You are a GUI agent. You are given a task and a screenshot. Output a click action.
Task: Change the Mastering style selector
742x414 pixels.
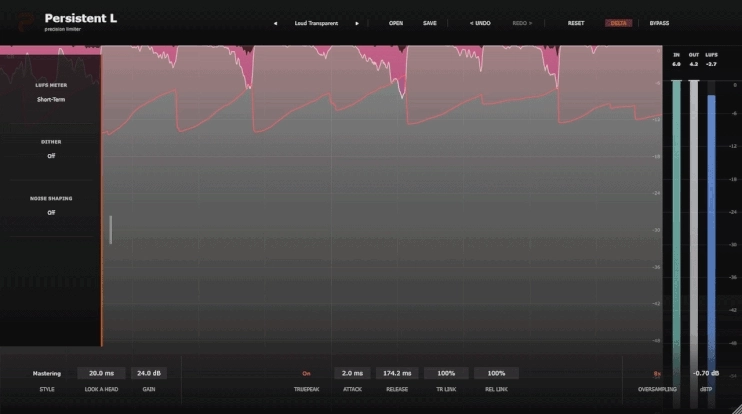tap(47, 373)
